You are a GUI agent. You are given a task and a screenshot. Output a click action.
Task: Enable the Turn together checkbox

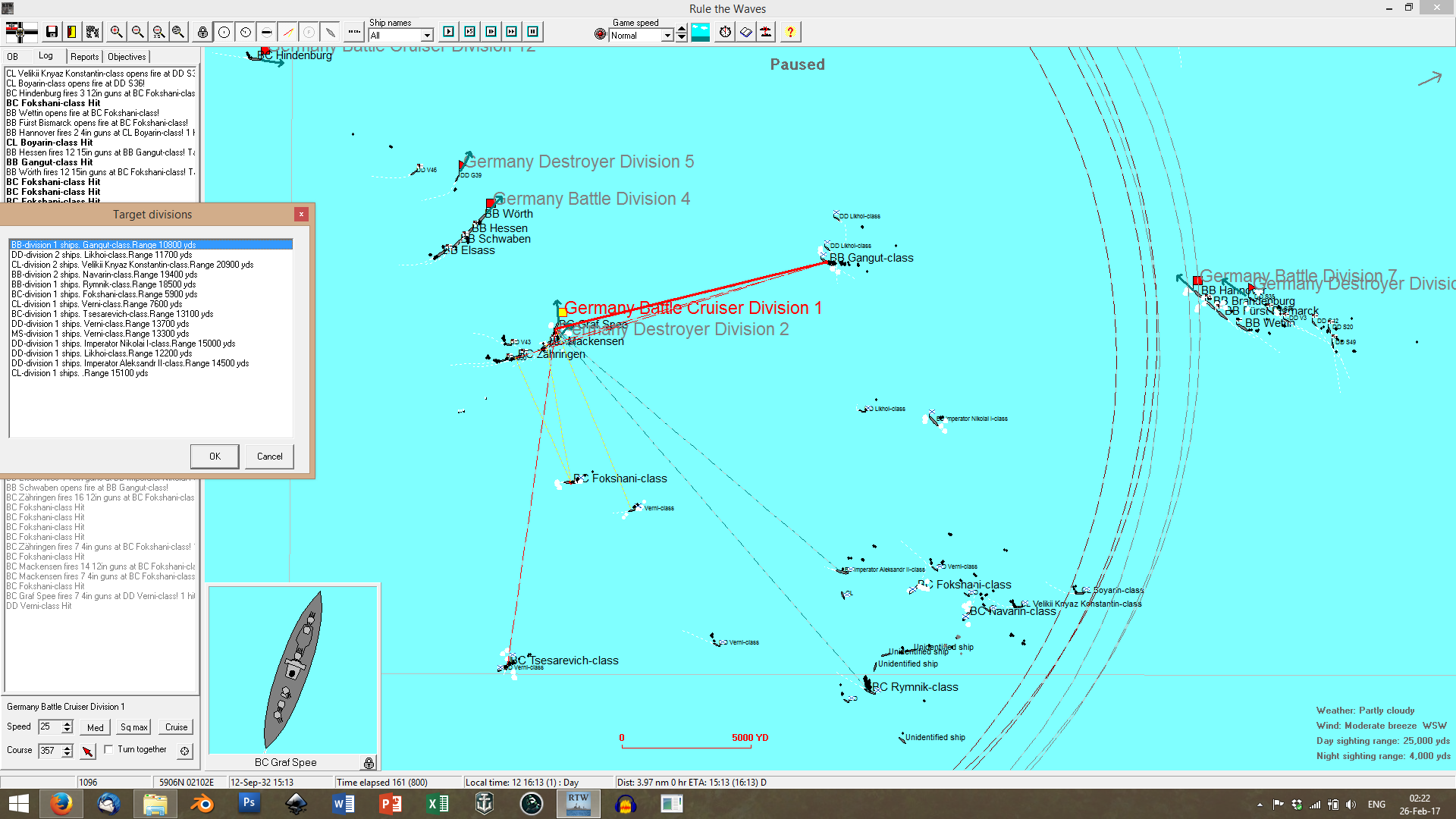pyautogui.click(x=108, y=749)
